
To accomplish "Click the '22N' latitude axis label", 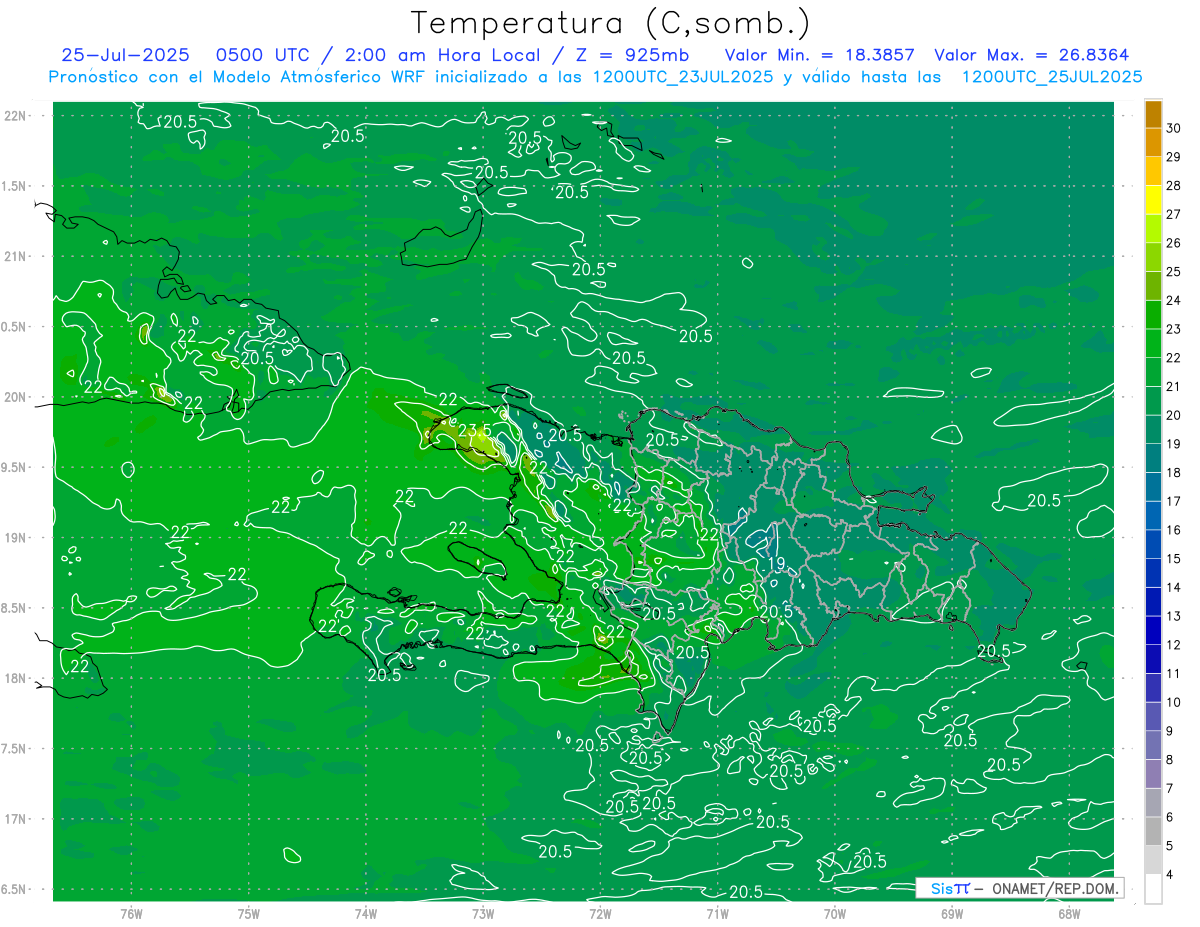I will tap(16, 115).
